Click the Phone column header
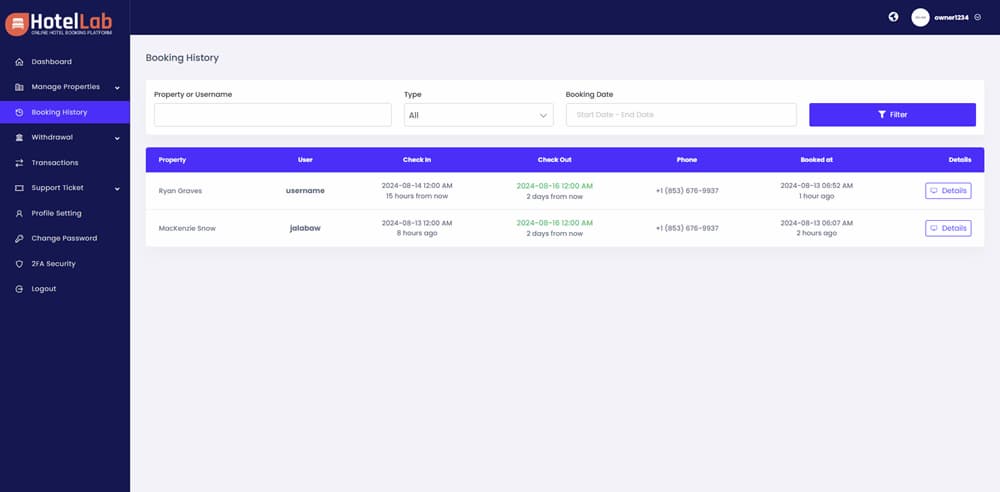The image size is (1000, 492). click(x=687, y=160)
